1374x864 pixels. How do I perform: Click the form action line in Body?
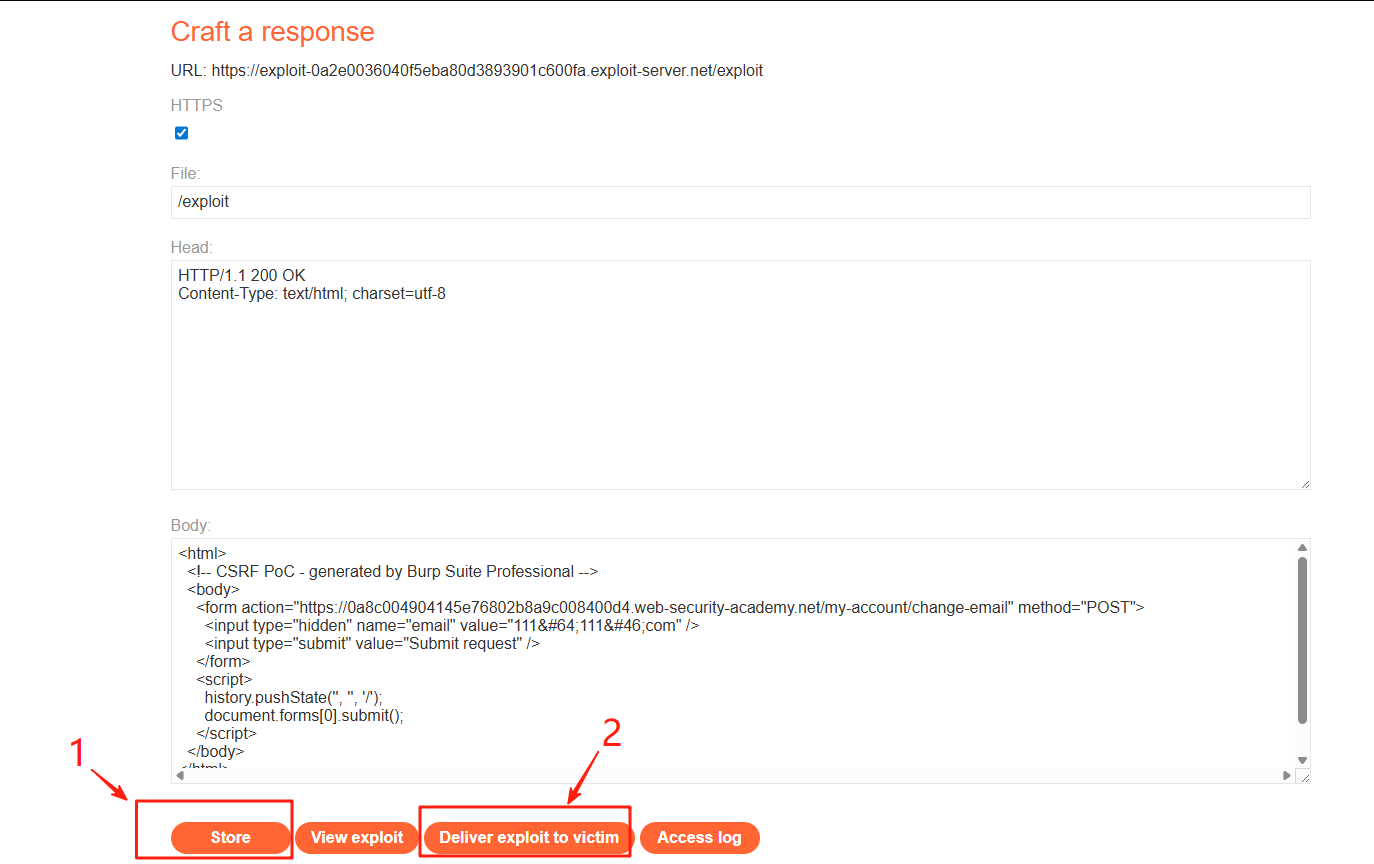click(x=670, y=608)
